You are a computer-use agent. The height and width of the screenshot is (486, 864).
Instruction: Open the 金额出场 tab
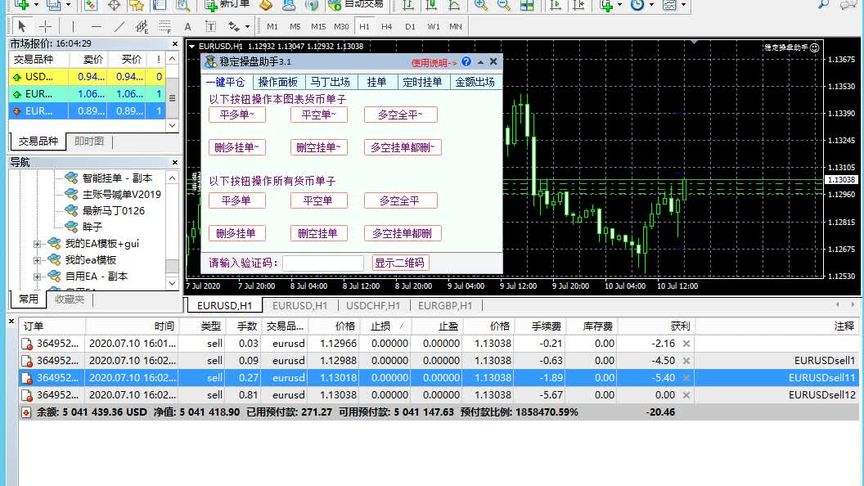475,82
